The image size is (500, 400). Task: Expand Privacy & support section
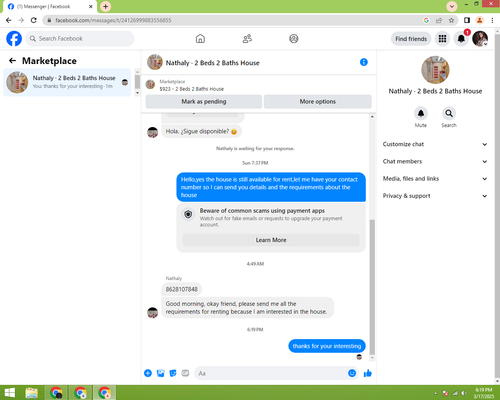435,196
